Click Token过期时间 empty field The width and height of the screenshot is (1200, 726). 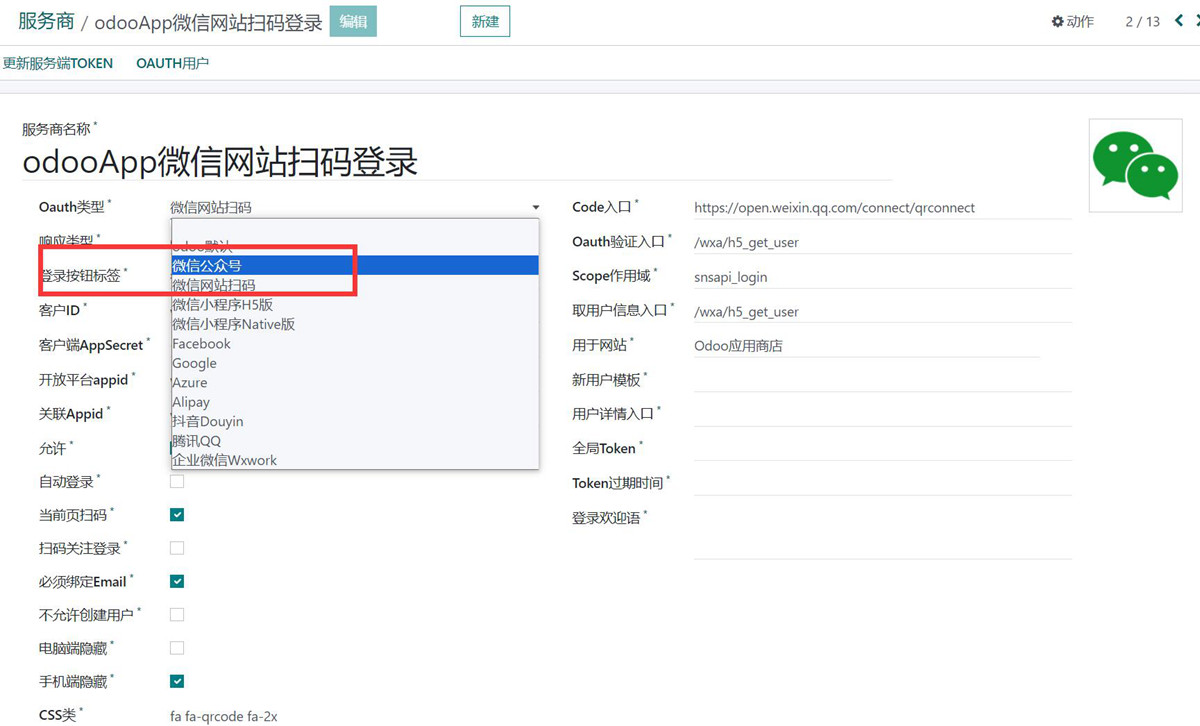pyautogui.click(x=882, y=483)
